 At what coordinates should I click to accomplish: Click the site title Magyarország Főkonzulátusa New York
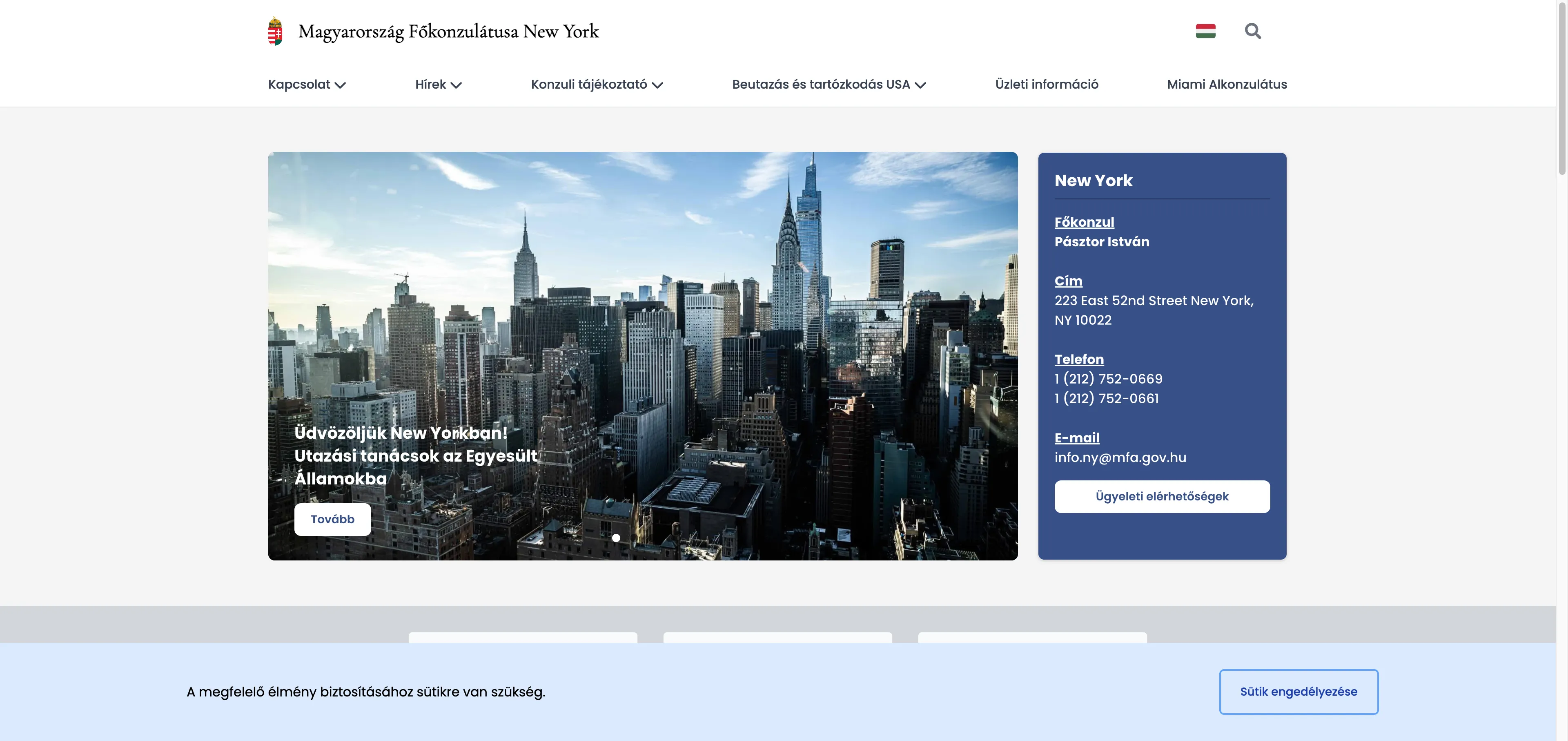point(449,32)
